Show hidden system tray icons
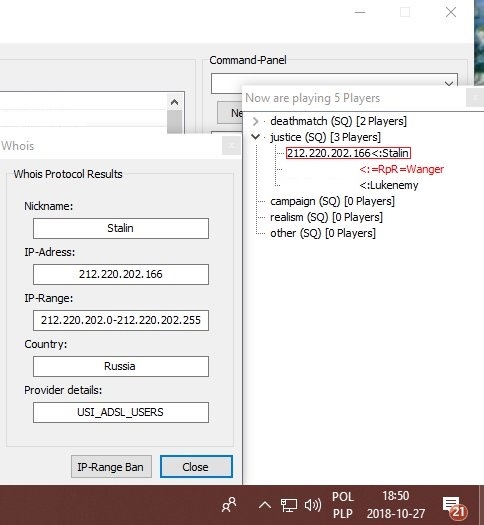 coord(265,505)
